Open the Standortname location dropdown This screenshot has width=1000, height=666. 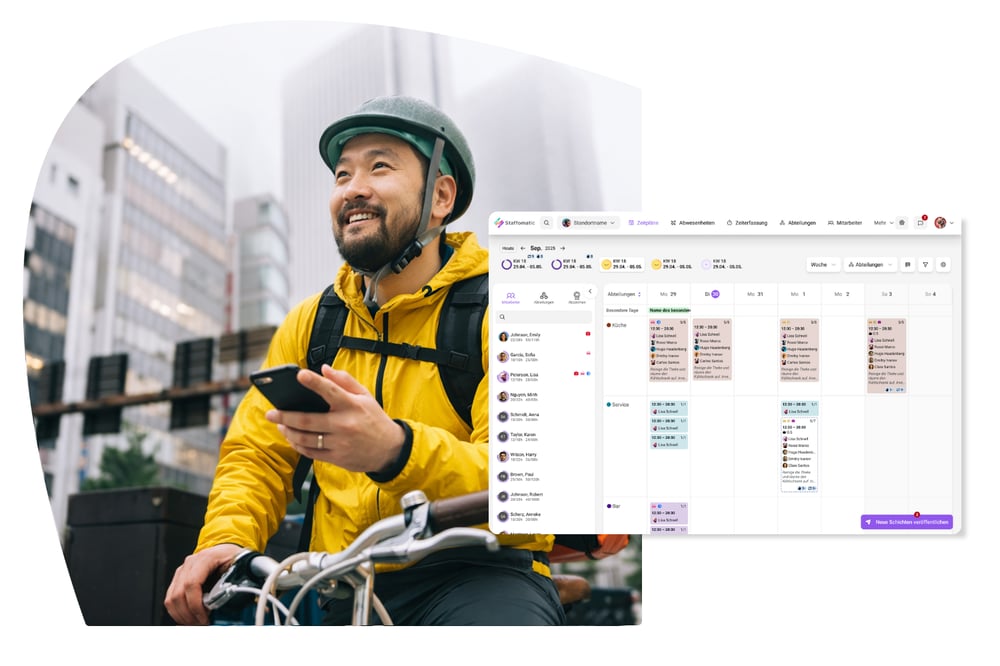coord(589,223)
